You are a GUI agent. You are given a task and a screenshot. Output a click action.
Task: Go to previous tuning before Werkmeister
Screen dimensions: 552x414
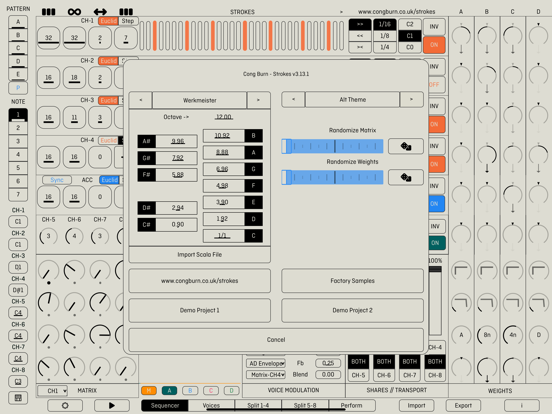point(140,100)
